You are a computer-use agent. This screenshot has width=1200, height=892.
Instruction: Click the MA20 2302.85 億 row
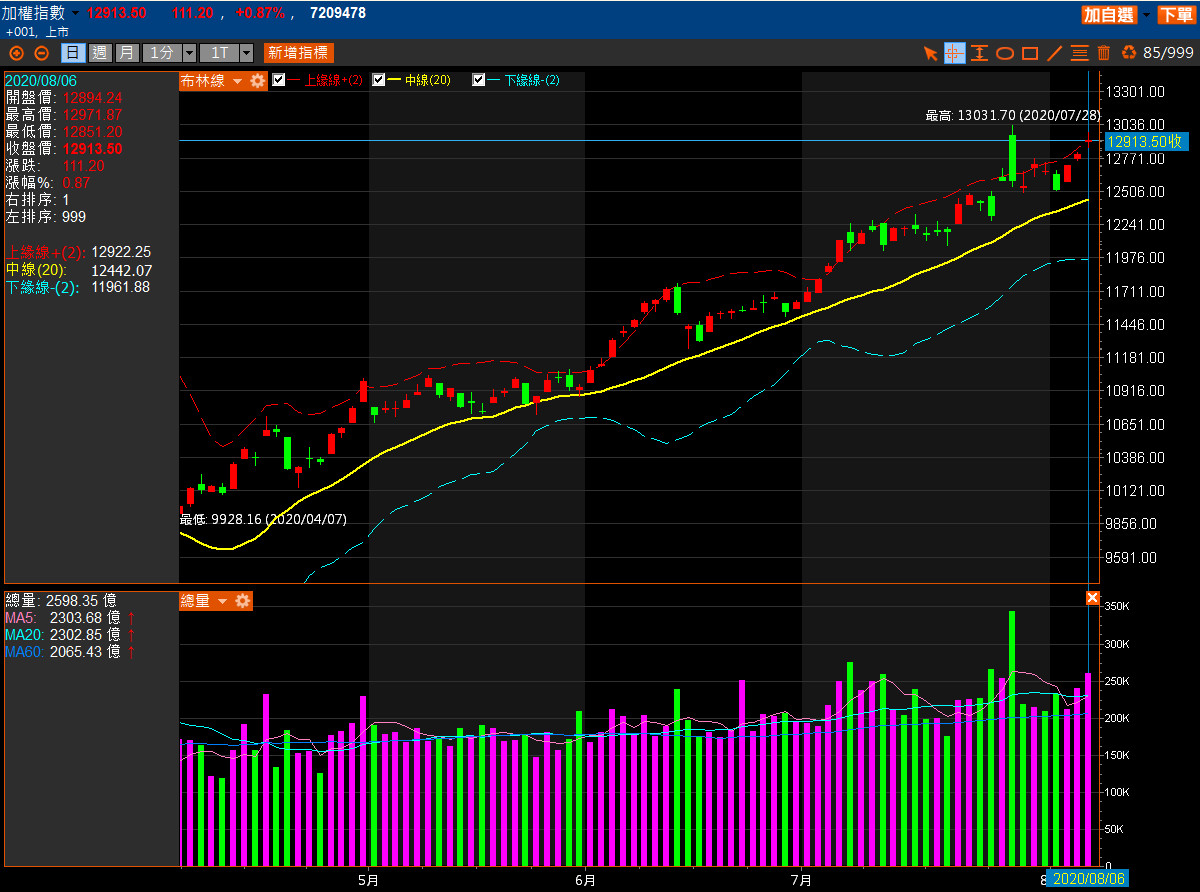click(x=70, y=635)
